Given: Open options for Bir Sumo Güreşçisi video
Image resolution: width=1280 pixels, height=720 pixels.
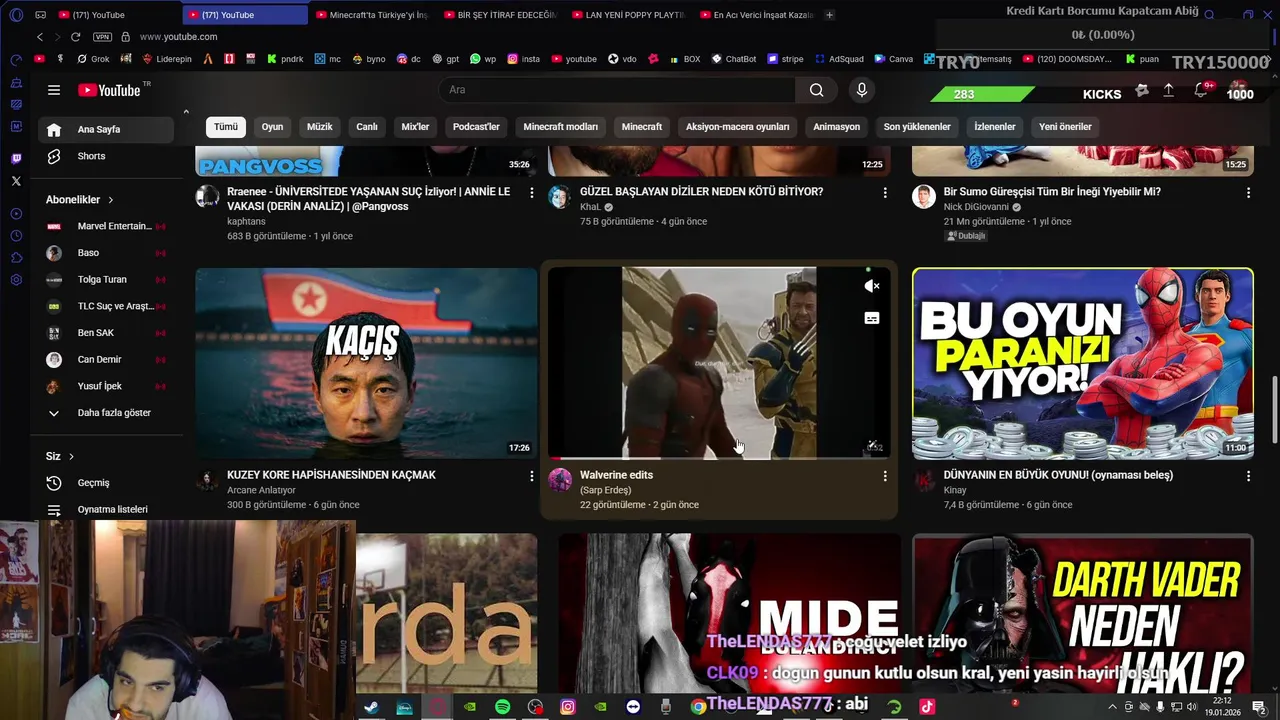Looking at the screenshot, I should (x=1247, y=192).
